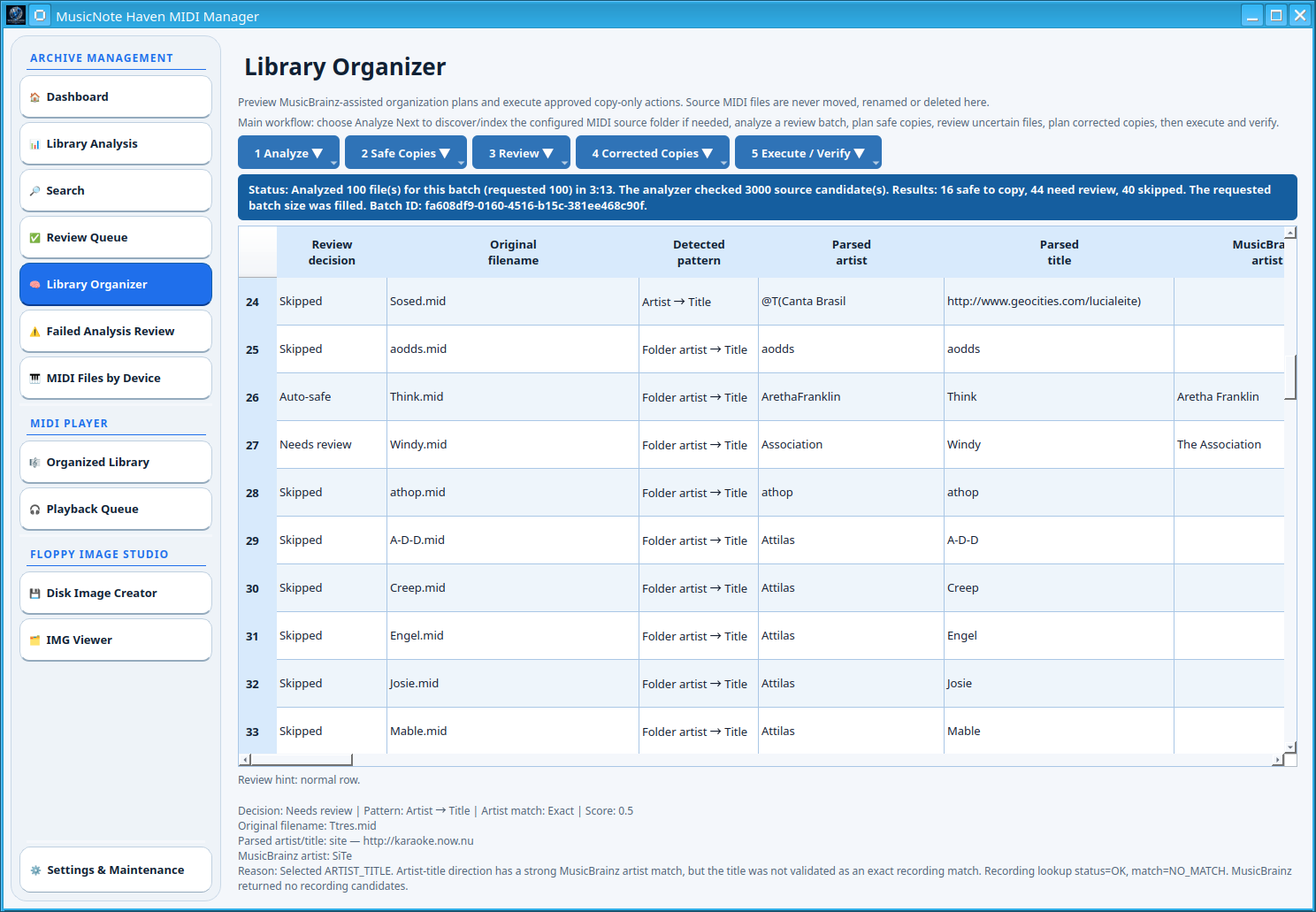Click the Parsed artist column header
1316x912 pixels.
coord(851,252)
